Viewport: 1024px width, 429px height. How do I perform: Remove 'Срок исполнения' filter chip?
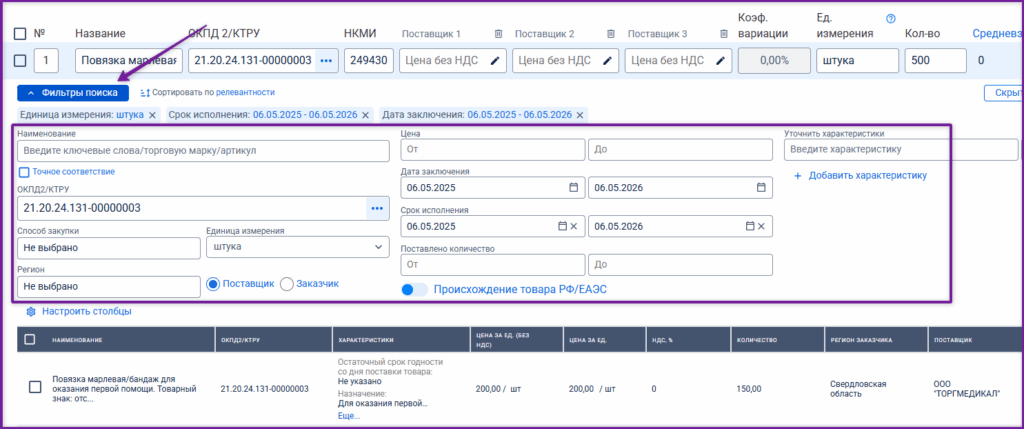tap(366, 115)
